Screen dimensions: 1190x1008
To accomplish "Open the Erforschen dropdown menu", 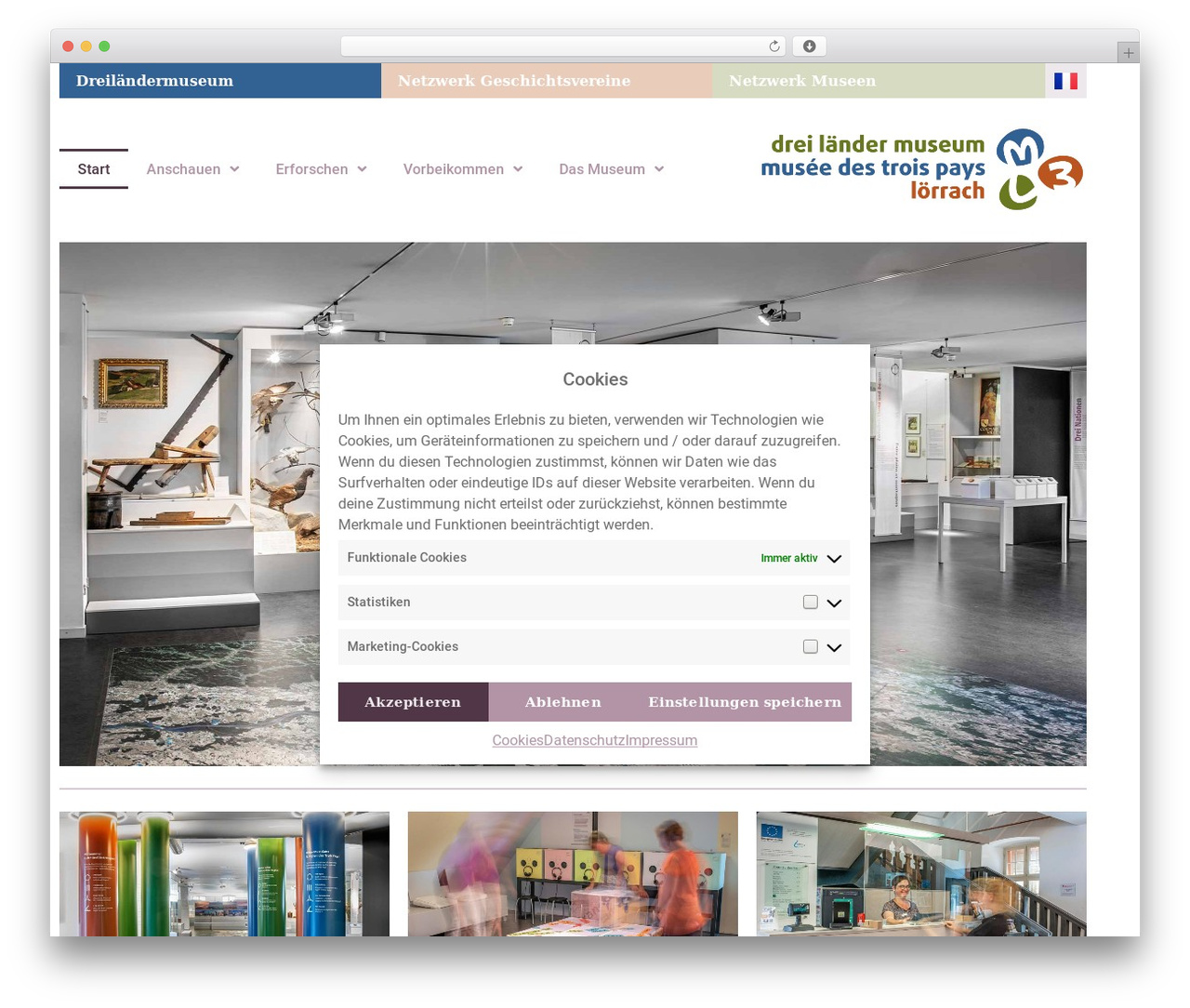I will [321, 169].
